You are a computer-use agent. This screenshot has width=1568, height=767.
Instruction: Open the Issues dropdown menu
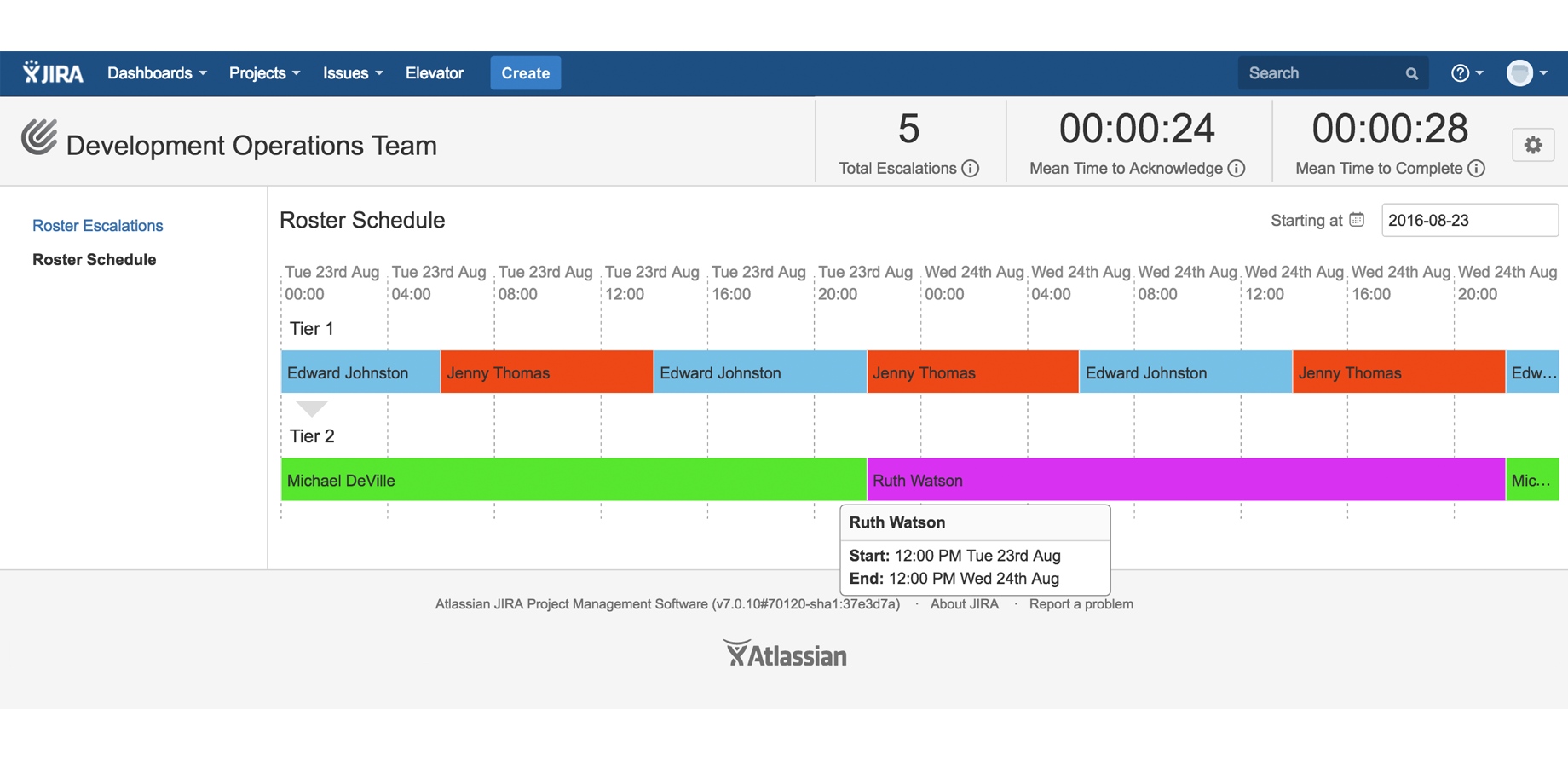pyautogui.click(x=353, y=73)
